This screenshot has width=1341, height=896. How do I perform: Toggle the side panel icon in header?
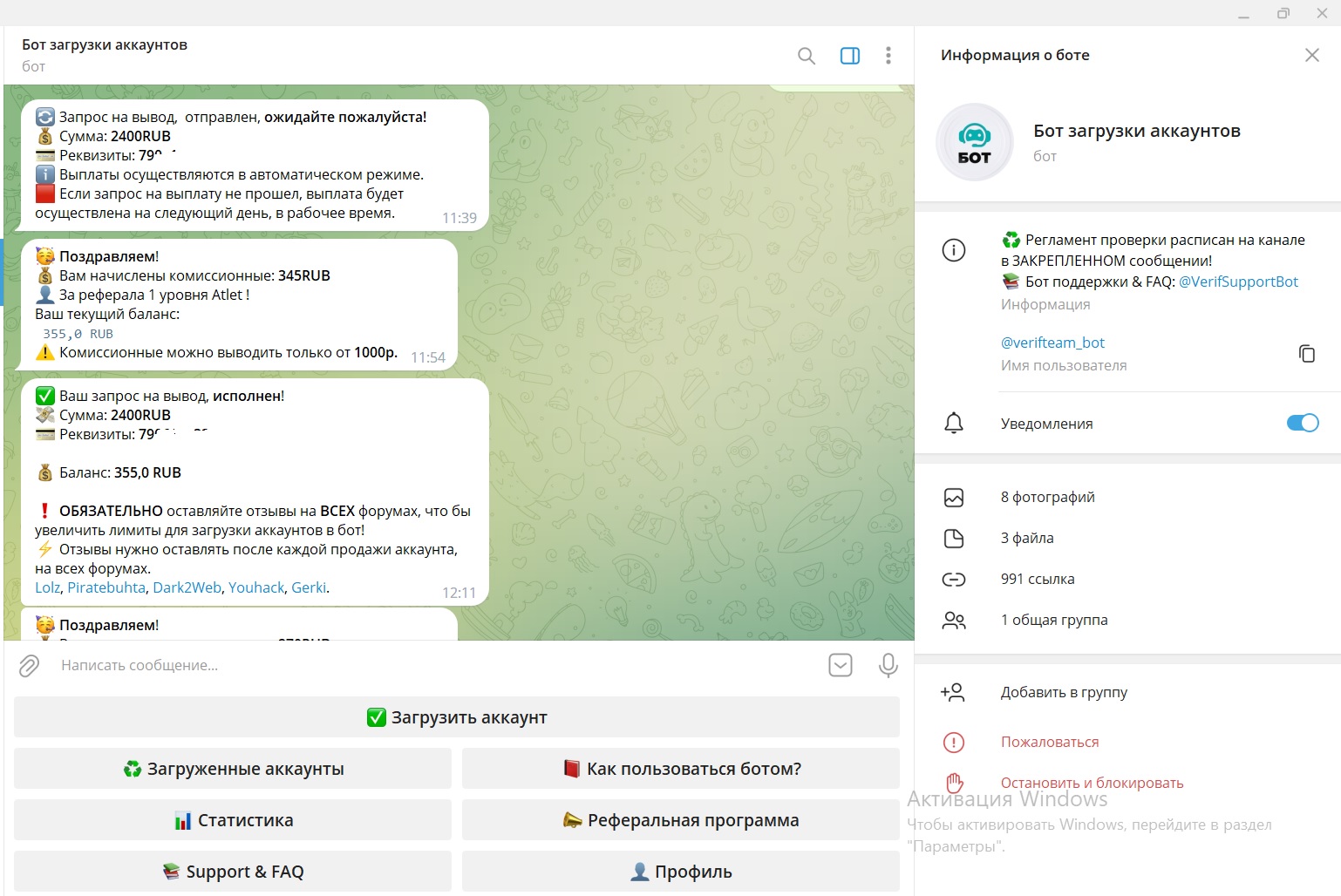pos(849,56)
